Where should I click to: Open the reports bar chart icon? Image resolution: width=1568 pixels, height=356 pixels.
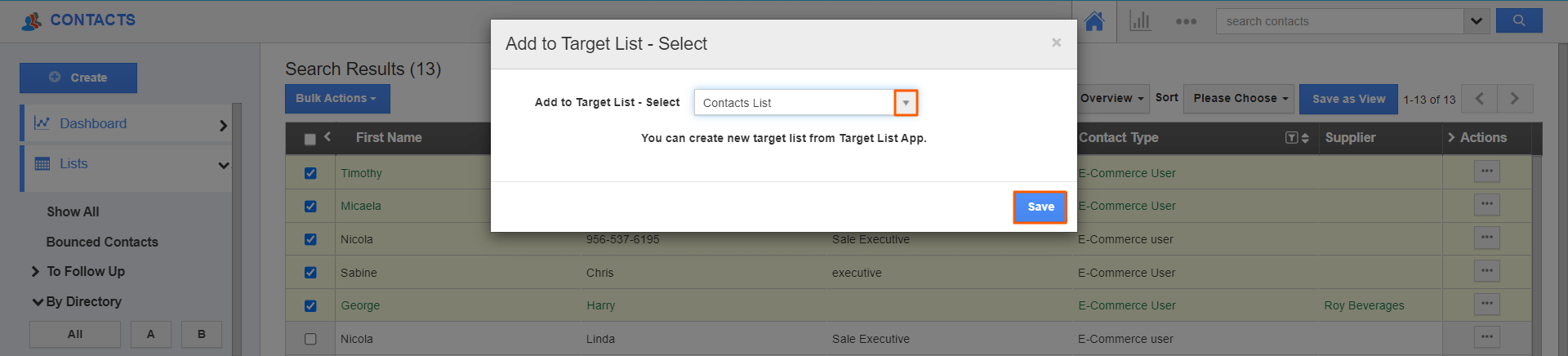click(x=1140, y=21)
